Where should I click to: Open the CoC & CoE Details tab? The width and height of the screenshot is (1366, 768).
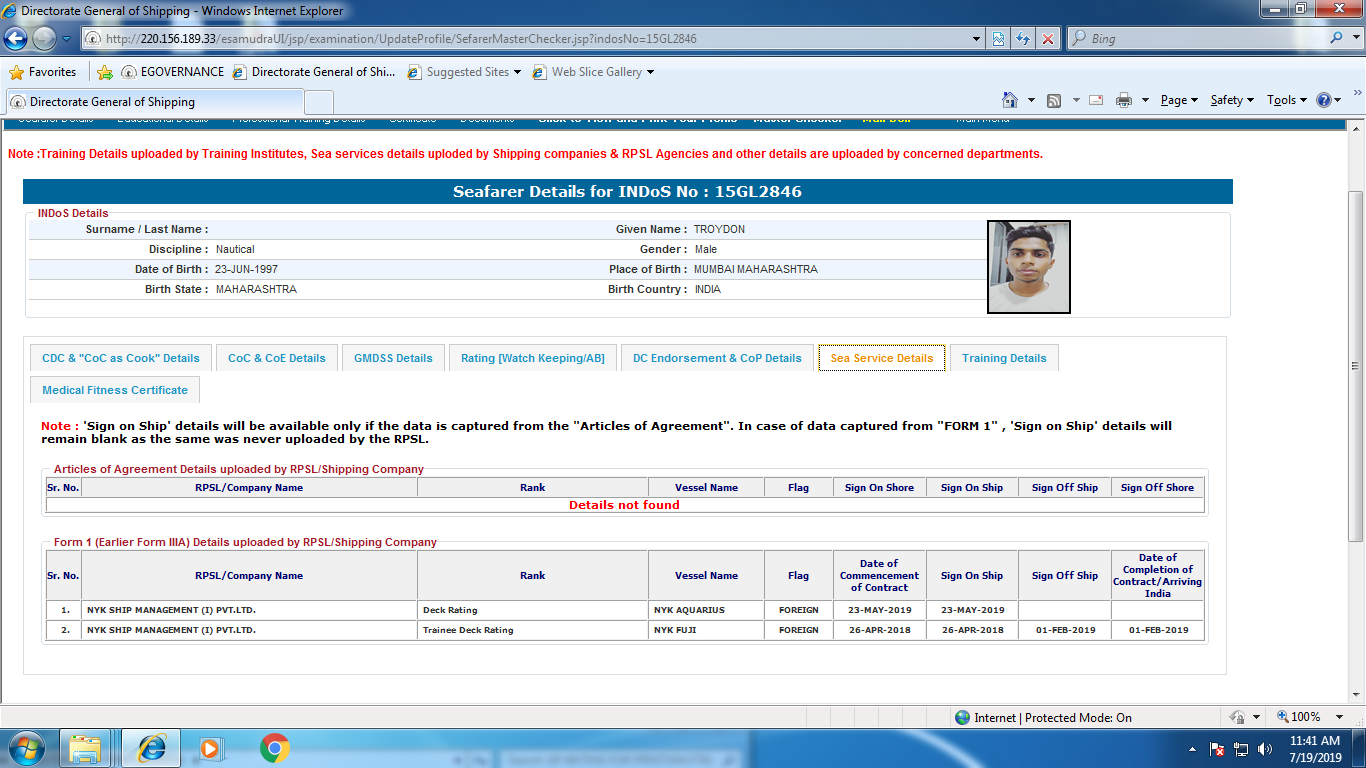[276, 358]
